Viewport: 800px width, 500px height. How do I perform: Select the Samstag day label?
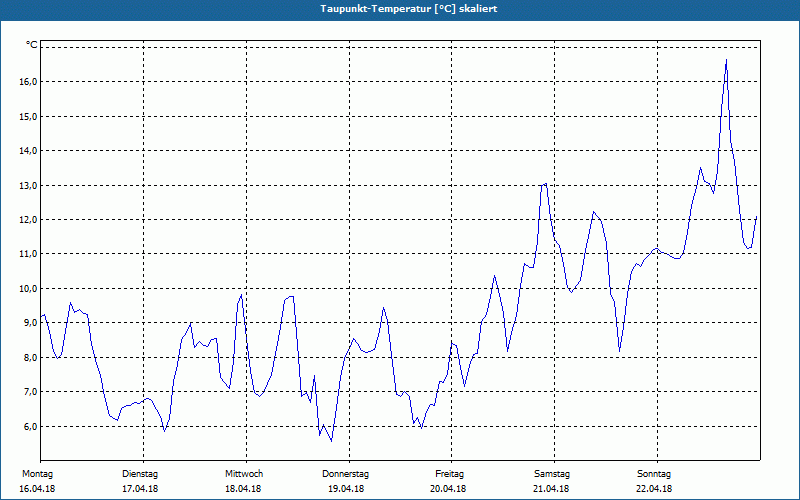552,474
